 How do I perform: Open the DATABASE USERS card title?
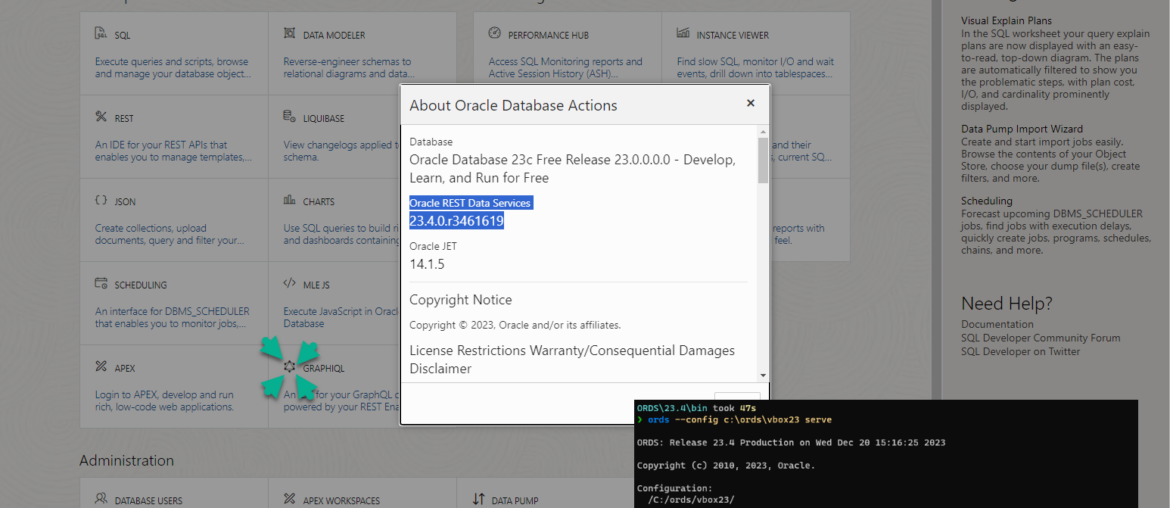(x=148, y=501)
